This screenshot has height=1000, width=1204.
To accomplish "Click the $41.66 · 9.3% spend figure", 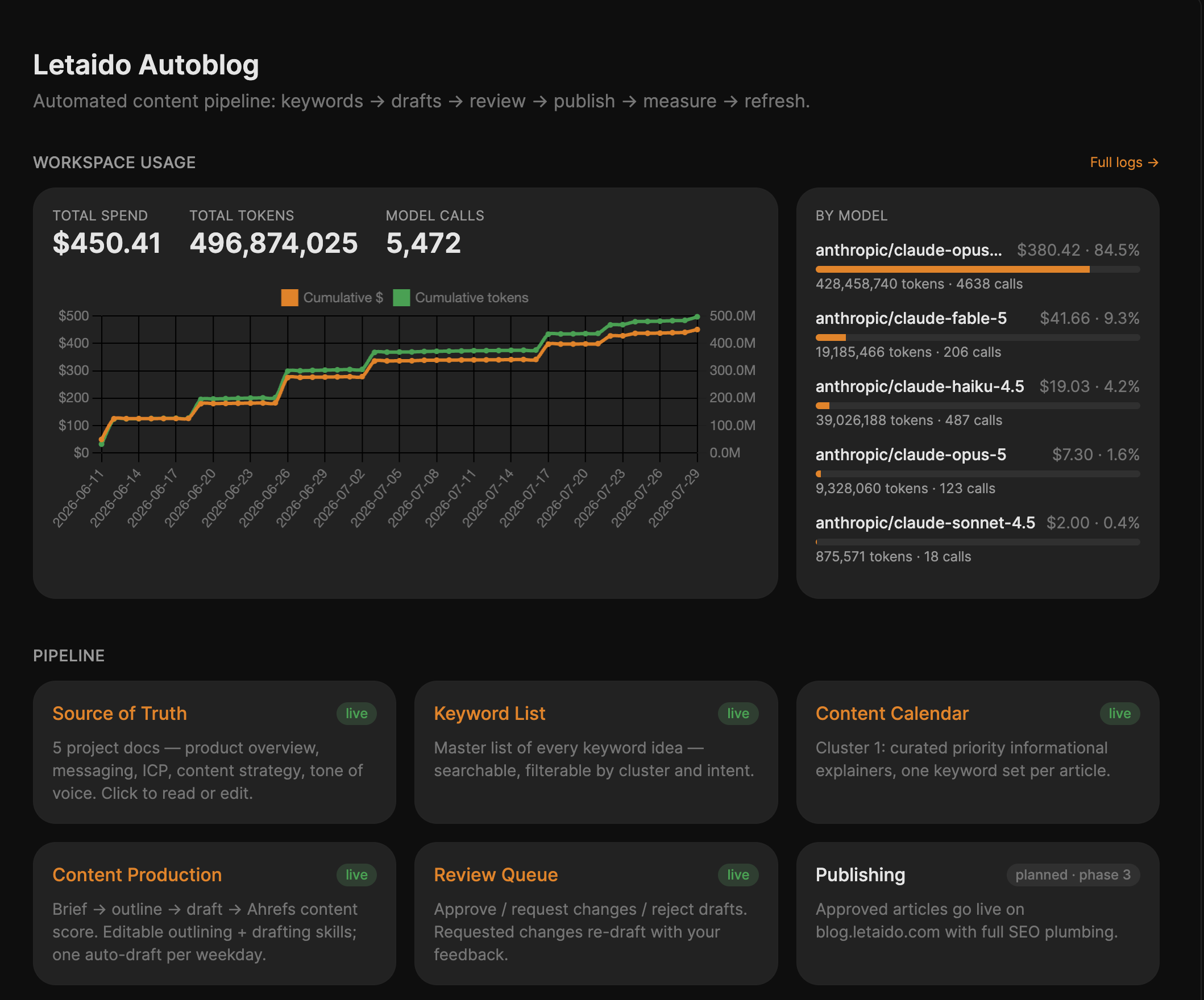I will pyautogui.click(x=1089, y=319).
